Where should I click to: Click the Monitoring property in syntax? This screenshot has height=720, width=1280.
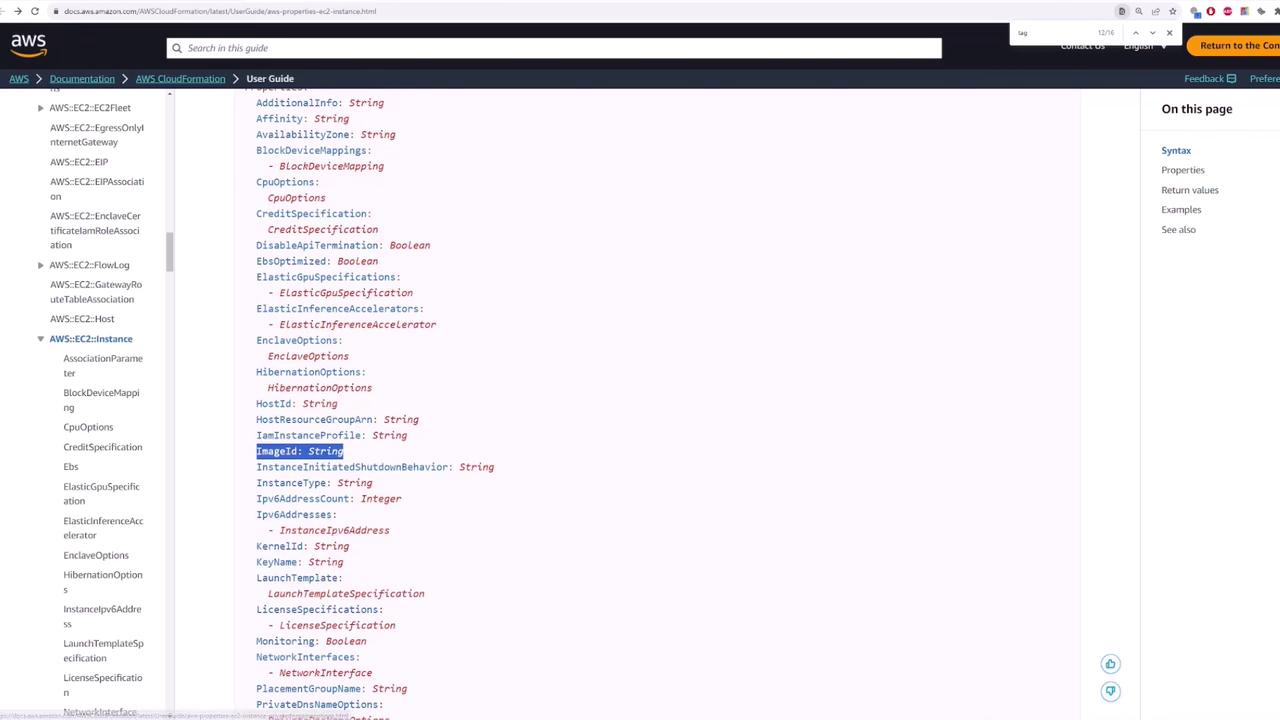click(x=285, y=642)
